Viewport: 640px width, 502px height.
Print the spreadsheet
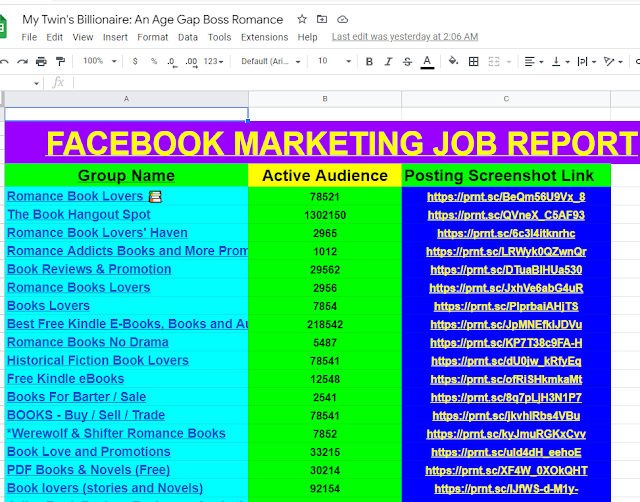[41, 62]
